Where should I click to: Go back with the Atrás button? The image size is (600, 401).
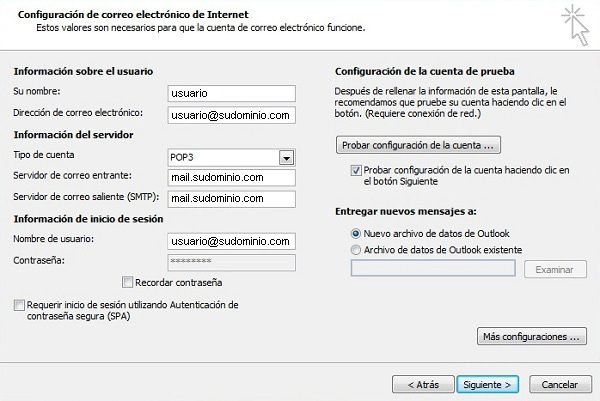[423, 384]
